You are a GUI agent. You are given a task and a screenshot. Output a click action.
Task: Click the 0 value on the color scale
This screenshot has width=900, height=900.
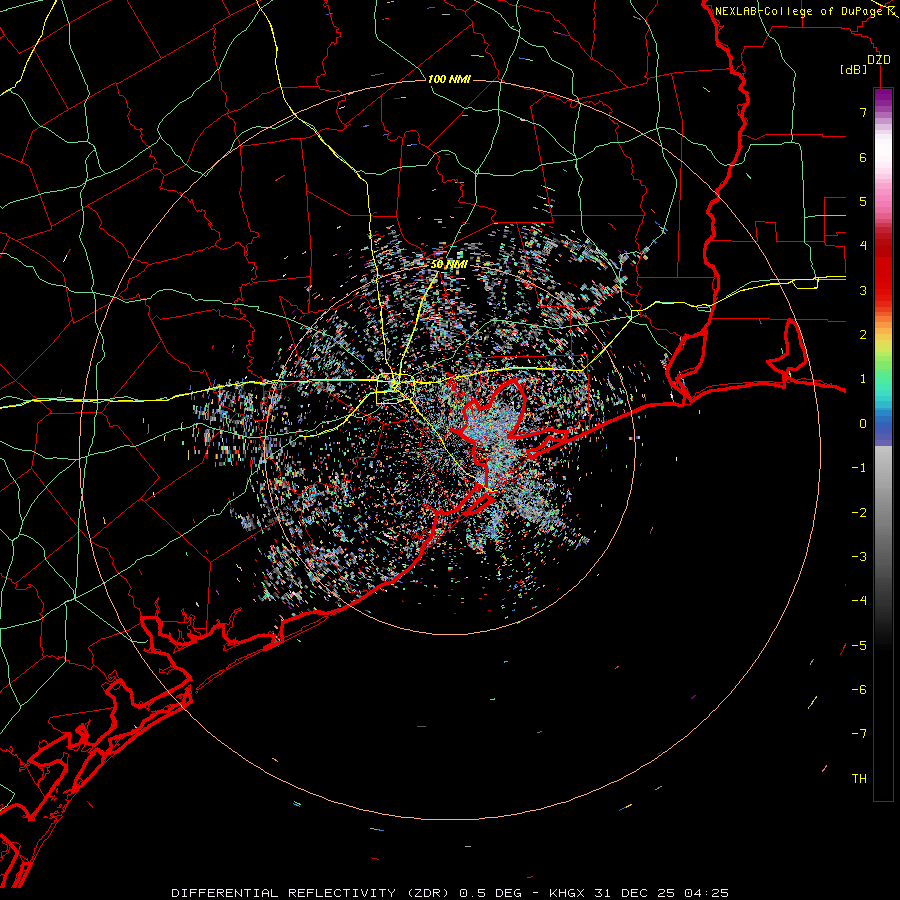(863, 424)
